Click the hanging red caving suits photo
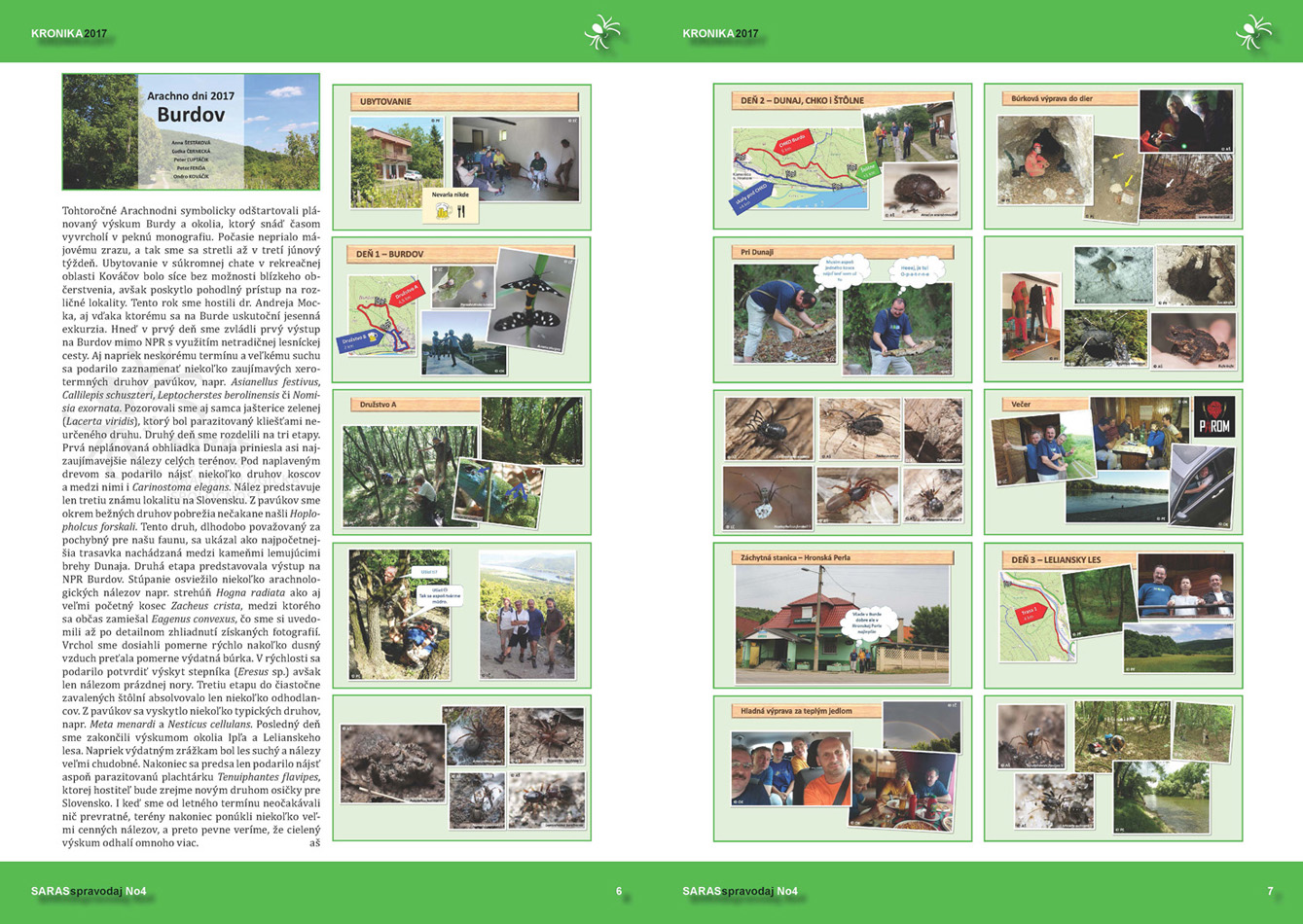1303x924 pixels. coord(1032,318)
